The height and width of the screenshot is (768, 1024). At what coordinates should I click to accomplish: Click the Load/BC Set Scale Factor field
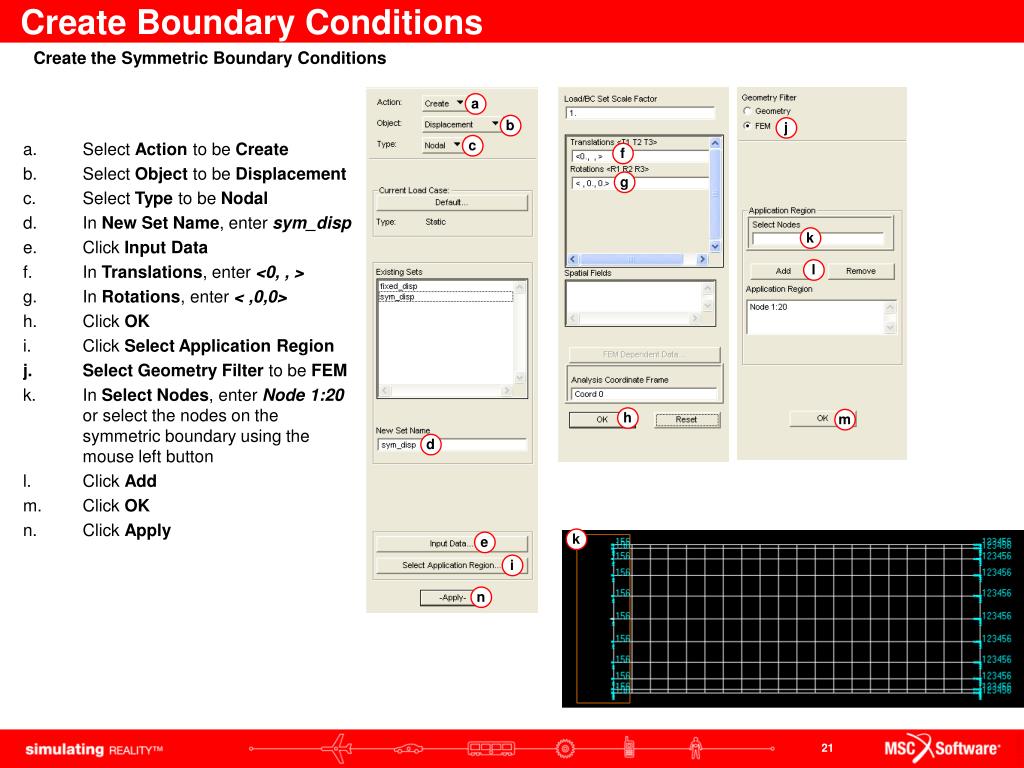[640, 113]
